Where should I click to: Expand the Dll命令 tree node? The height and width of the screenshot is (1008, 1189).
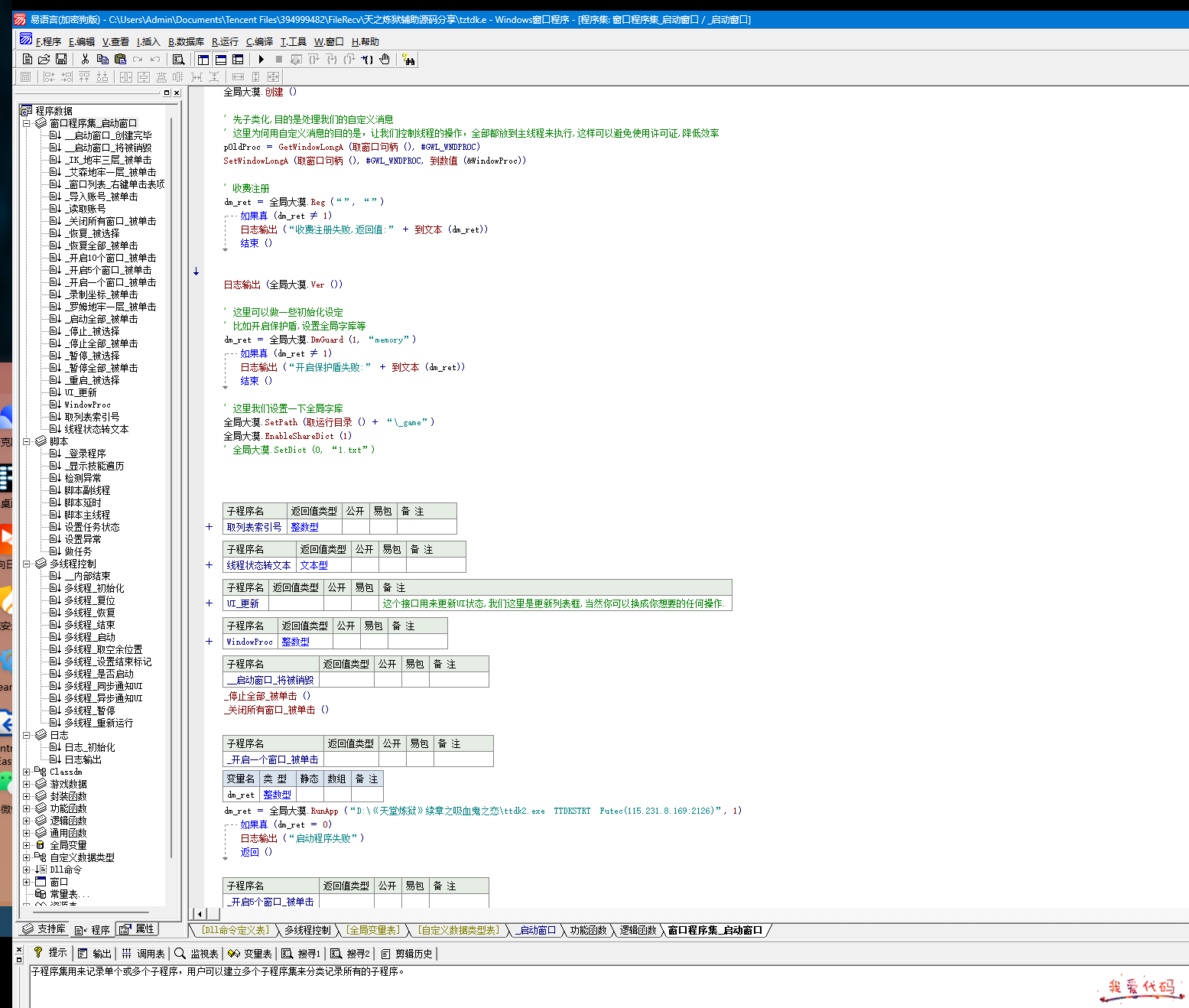point(26,870)
